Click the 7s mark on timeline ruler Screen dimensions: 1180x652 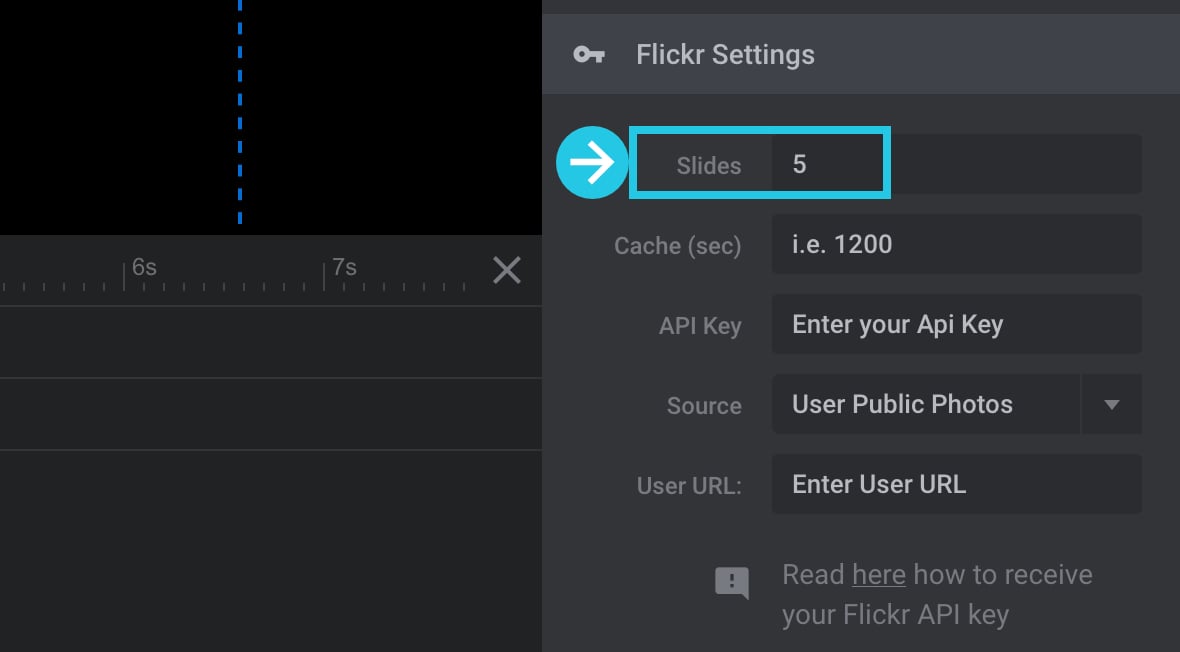(344, 267)
